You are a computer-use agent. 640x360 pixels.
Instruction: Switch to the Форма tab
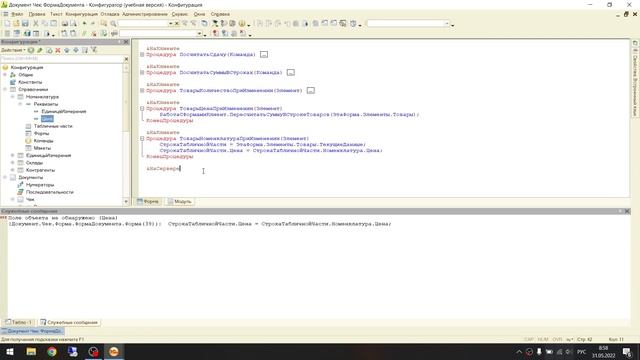(x=148, y=202)
